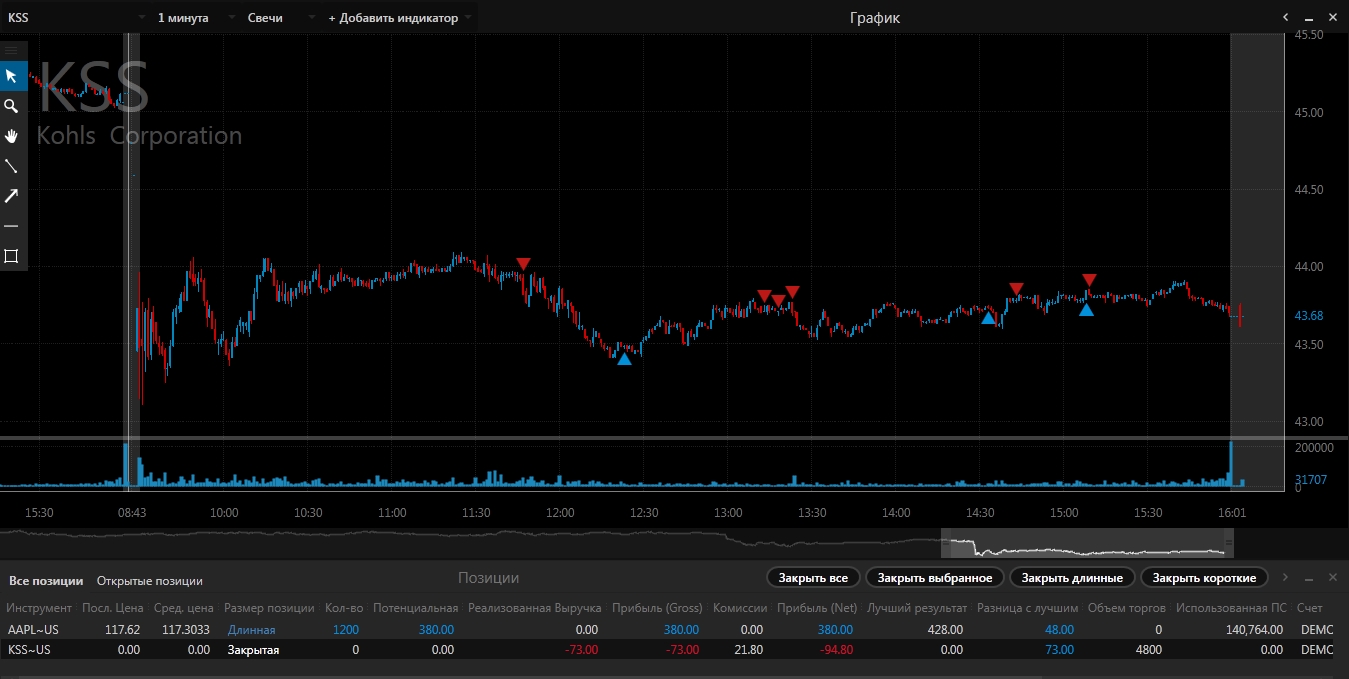Collapse chart panel with left chevron
Screen dimensions: 1349x679
click(1287, 17)
